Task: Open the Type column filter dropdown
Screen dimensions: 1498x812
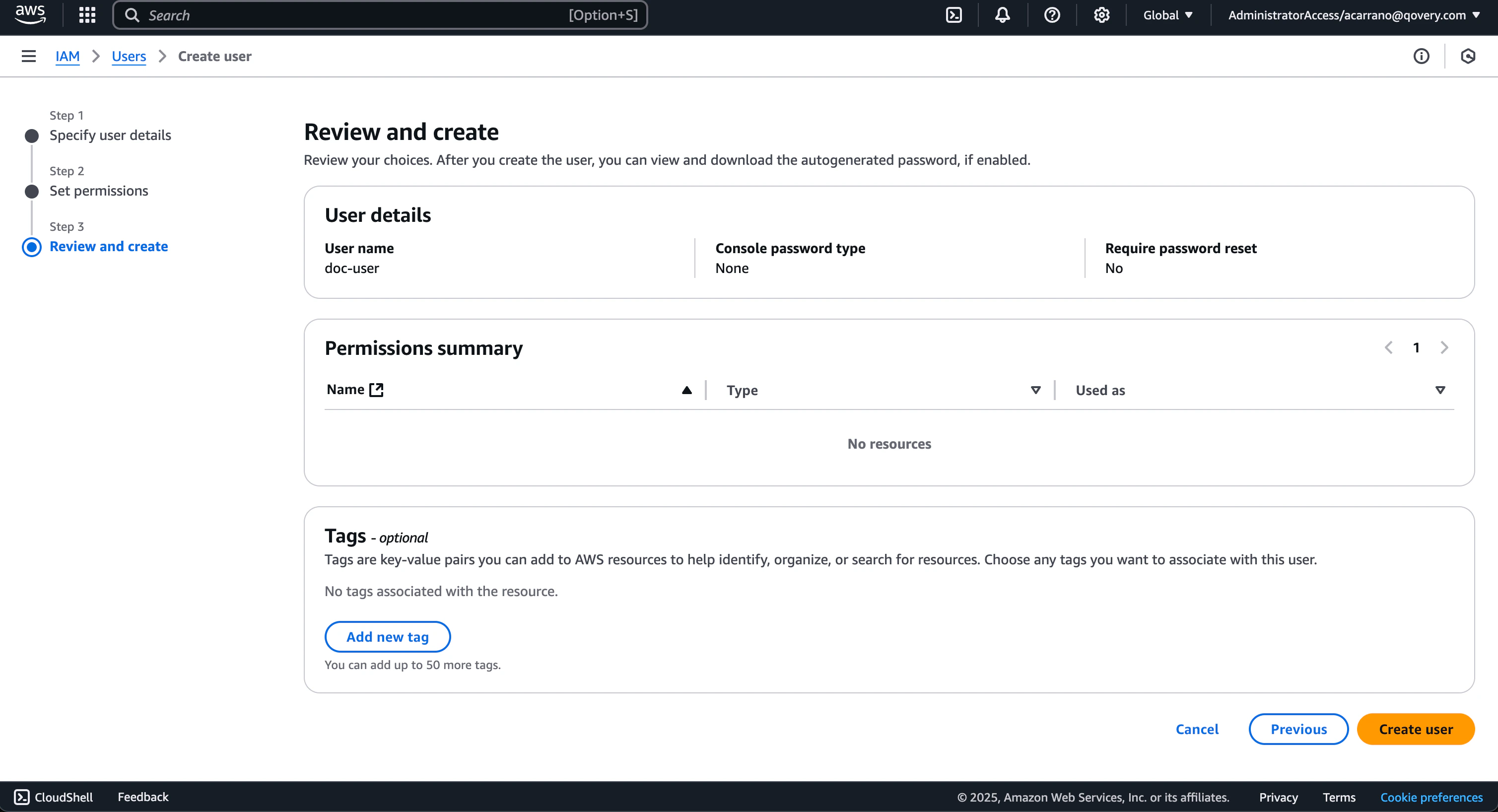Action: (1036, 390)
